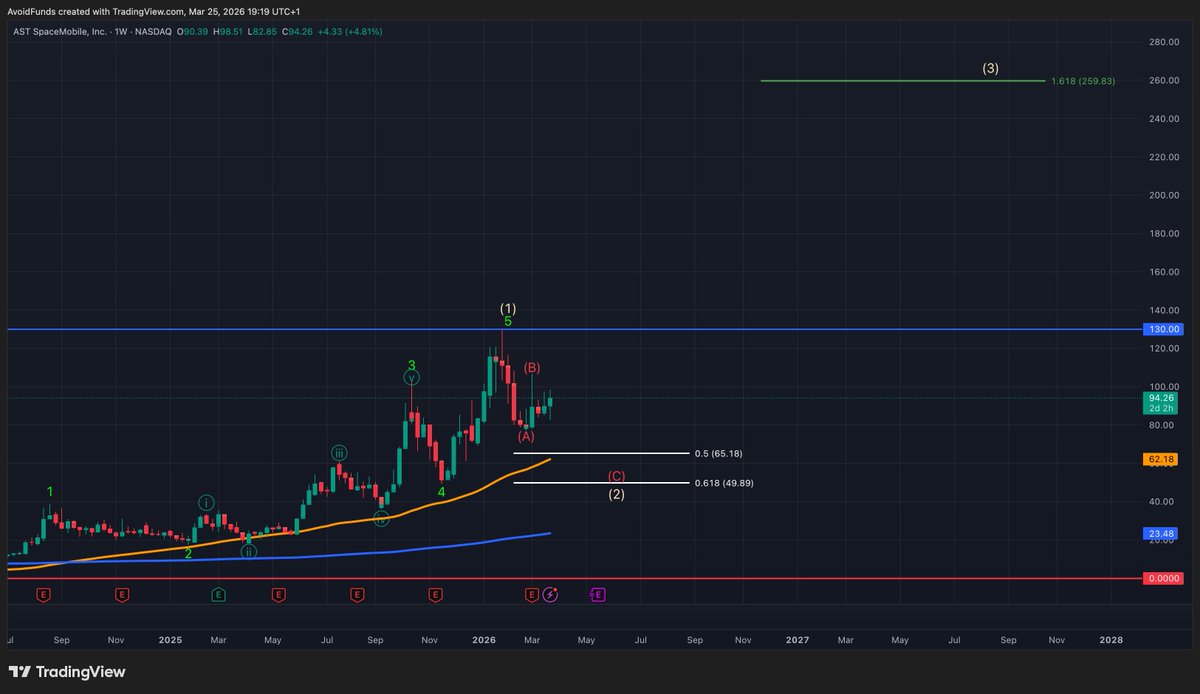Viewport: 1200px width, 694px height.
Task: Click the circled iv wave label
Action: pos(381,518)
